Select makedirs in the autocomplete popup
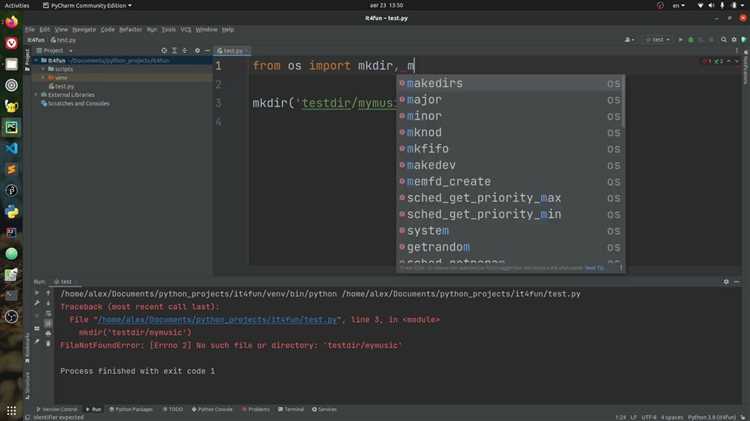 [x=510, y=83]
